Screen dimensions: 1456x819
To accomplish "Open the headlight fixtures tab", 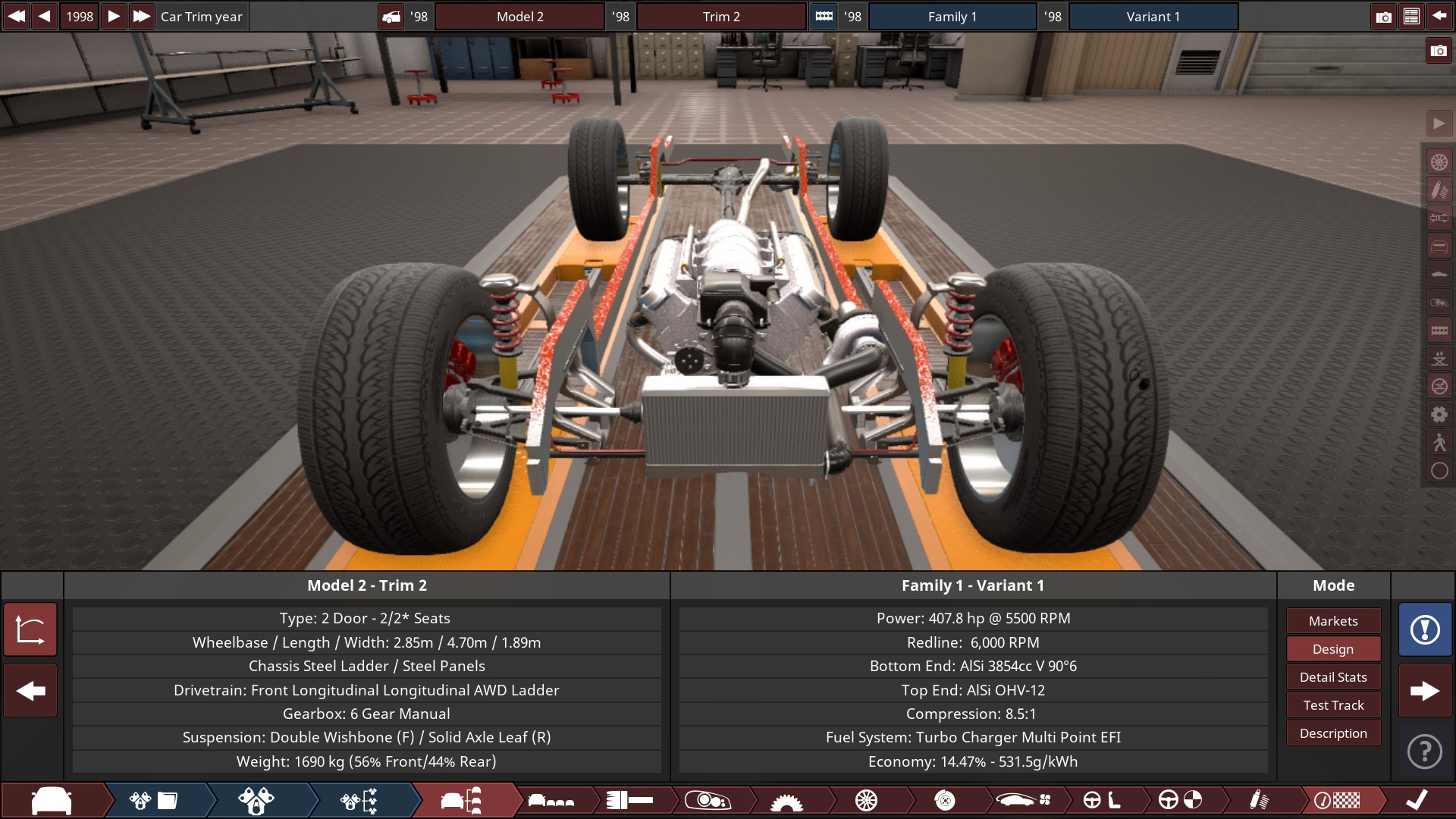I will point(708,800).
